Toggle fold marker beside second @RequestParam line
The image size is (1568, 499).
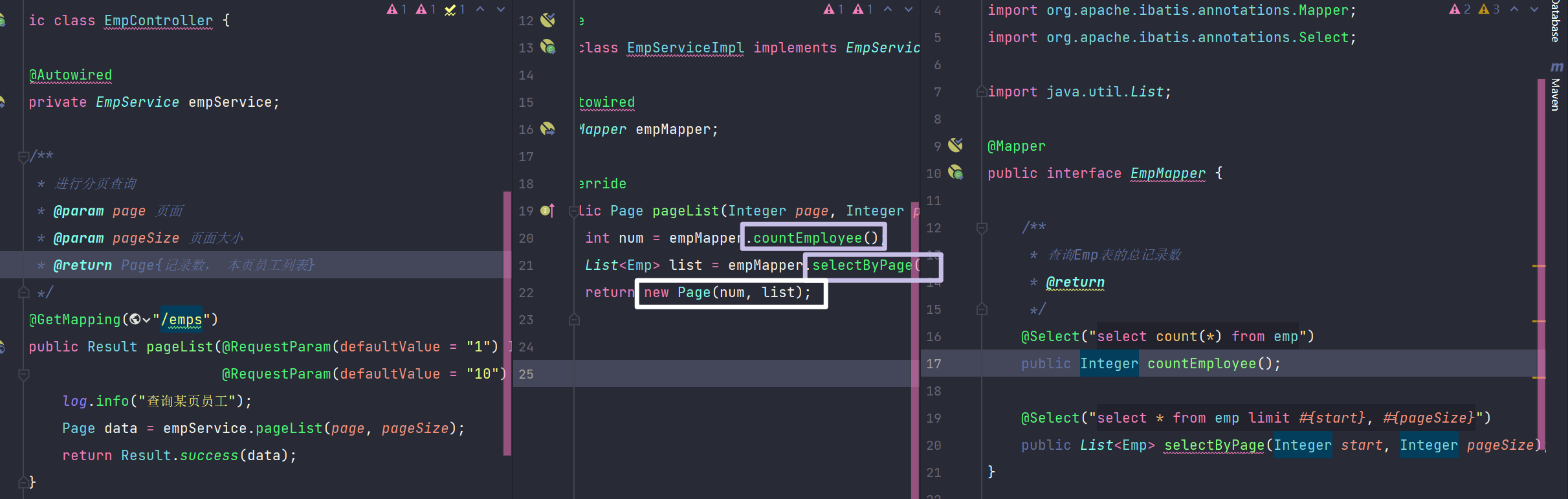point(24,374)
